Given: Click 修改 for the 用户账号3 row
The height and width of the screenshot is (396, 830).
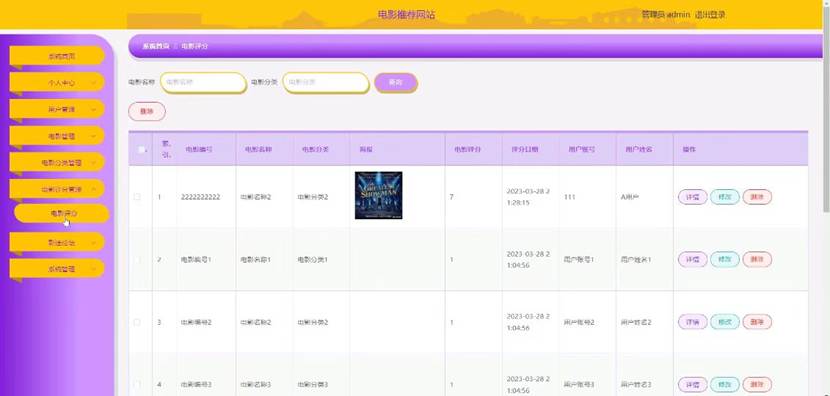Looking at the screenshot, I should pos(725,384).
